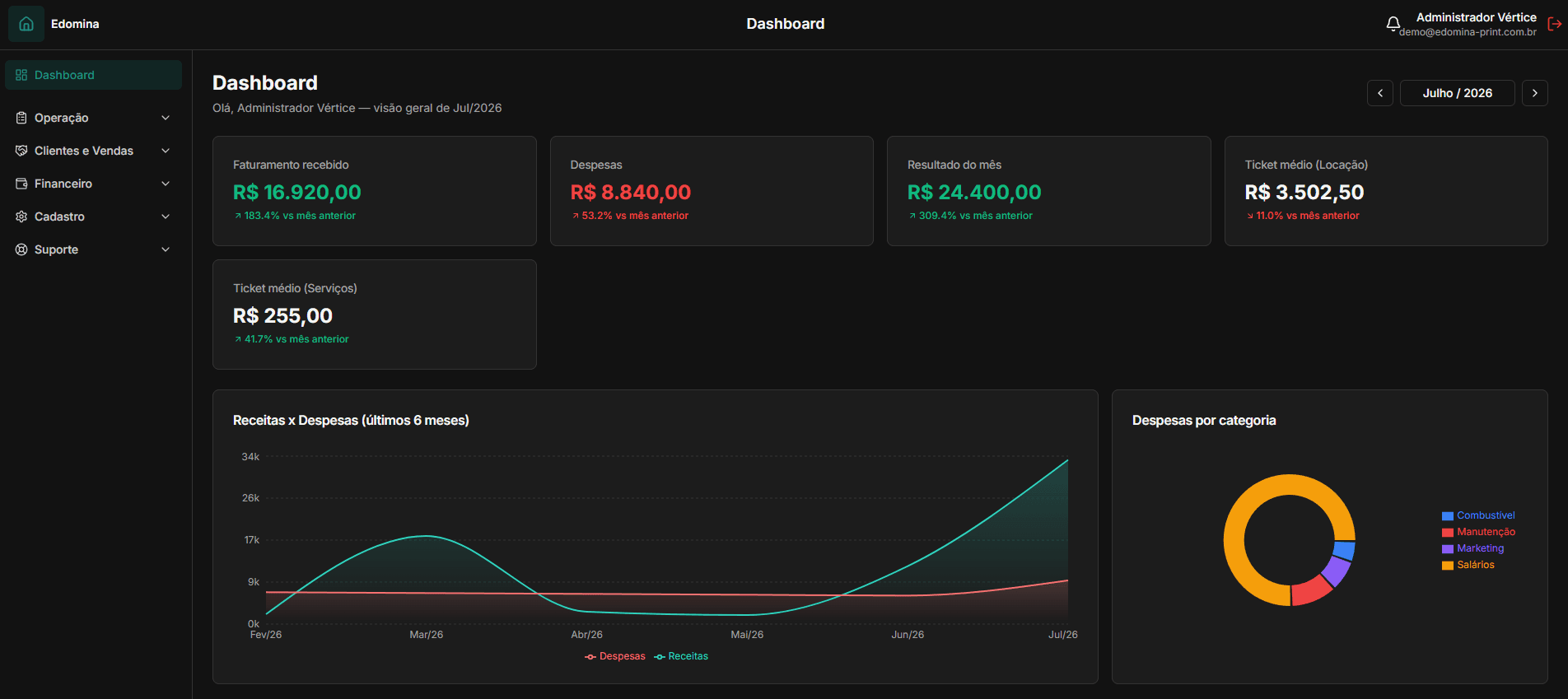Expand the Operação chevron
Viewport: 1568px width, 699px height.
click(x=166, y=118)
